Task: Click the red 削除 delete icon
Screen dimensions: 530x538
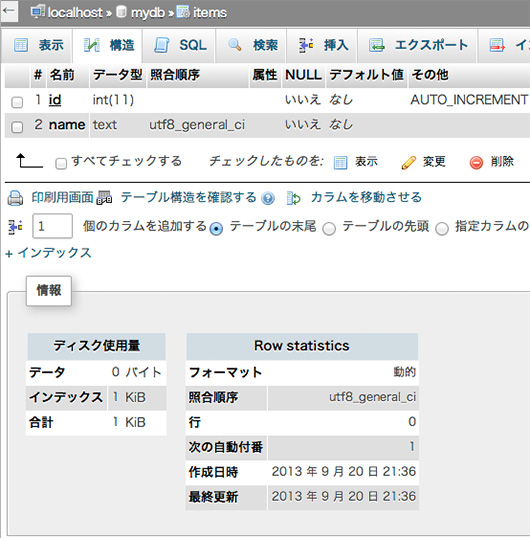Action: click(x=476, y=163)
